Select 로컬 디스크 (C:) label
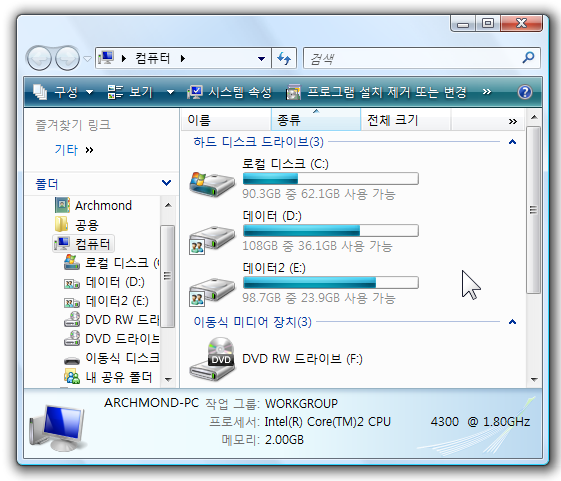The image size is (561, 481). 286,164
